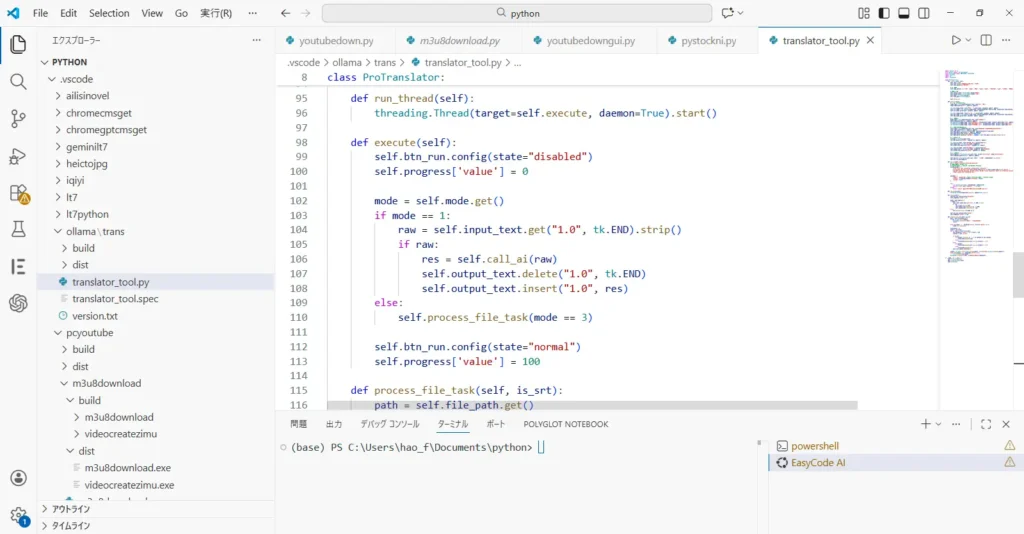Toggle bottom panel visibility
The image size is (1024, 534).
[x=904, y=13]
